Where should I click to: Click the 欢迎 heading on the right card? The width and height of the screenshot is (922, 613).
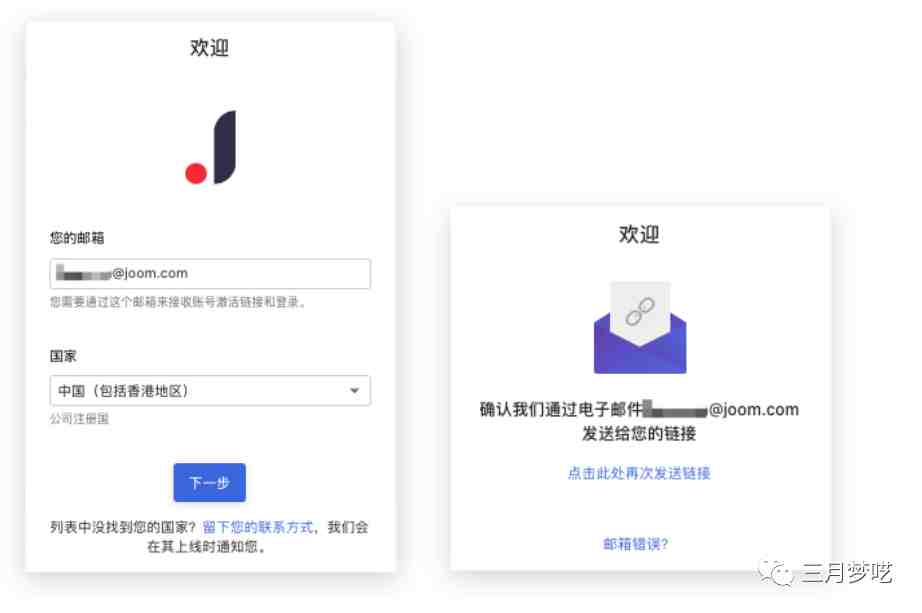tap(639, 234)
